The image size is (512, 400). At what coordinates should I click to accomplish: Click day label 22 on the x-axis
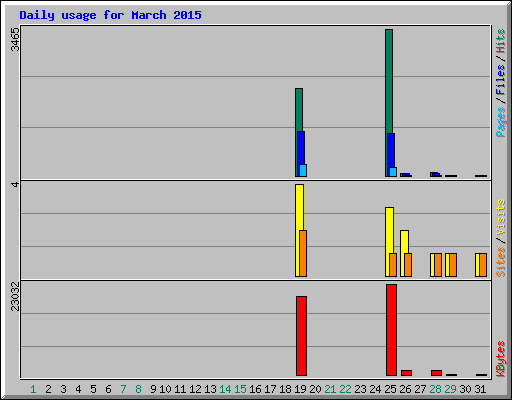tap(345, 389)
